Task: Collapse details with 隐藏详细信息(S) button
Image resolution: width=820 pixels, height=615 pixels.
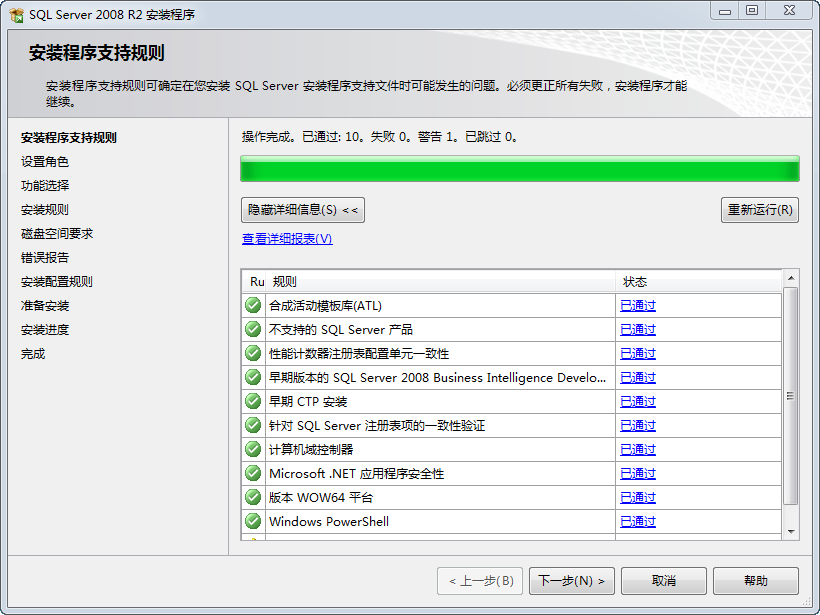Action: pos(303,210)
